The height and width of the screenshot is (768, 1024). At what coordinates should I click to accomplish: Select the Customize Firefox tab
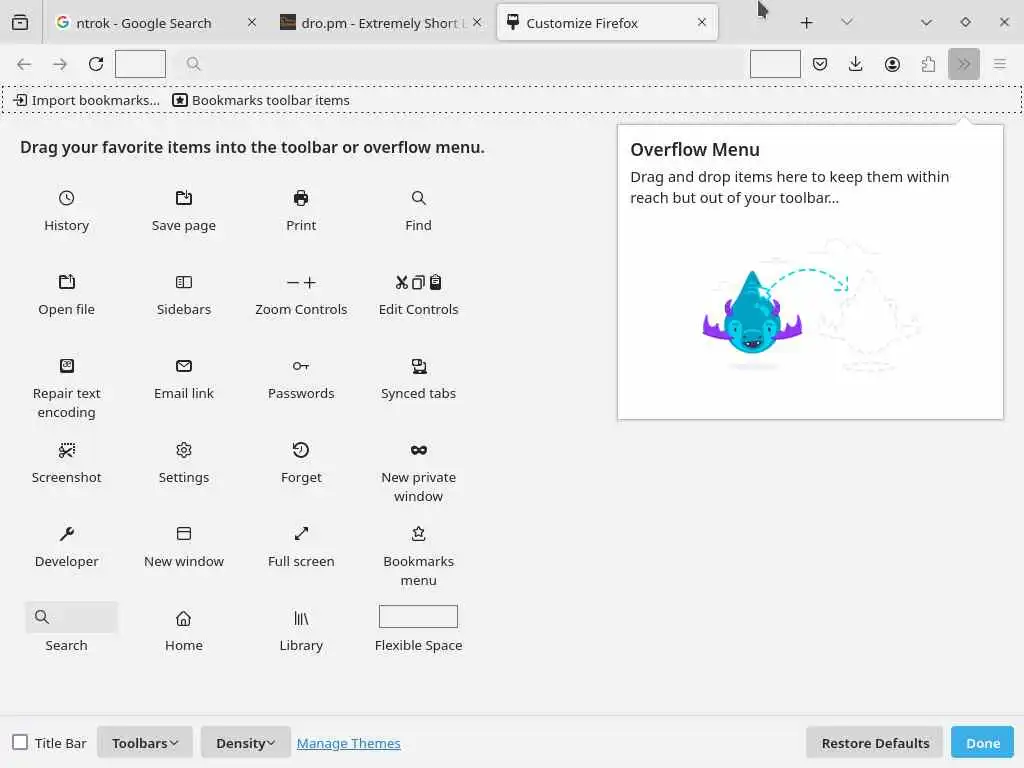[x=607, y=23]
